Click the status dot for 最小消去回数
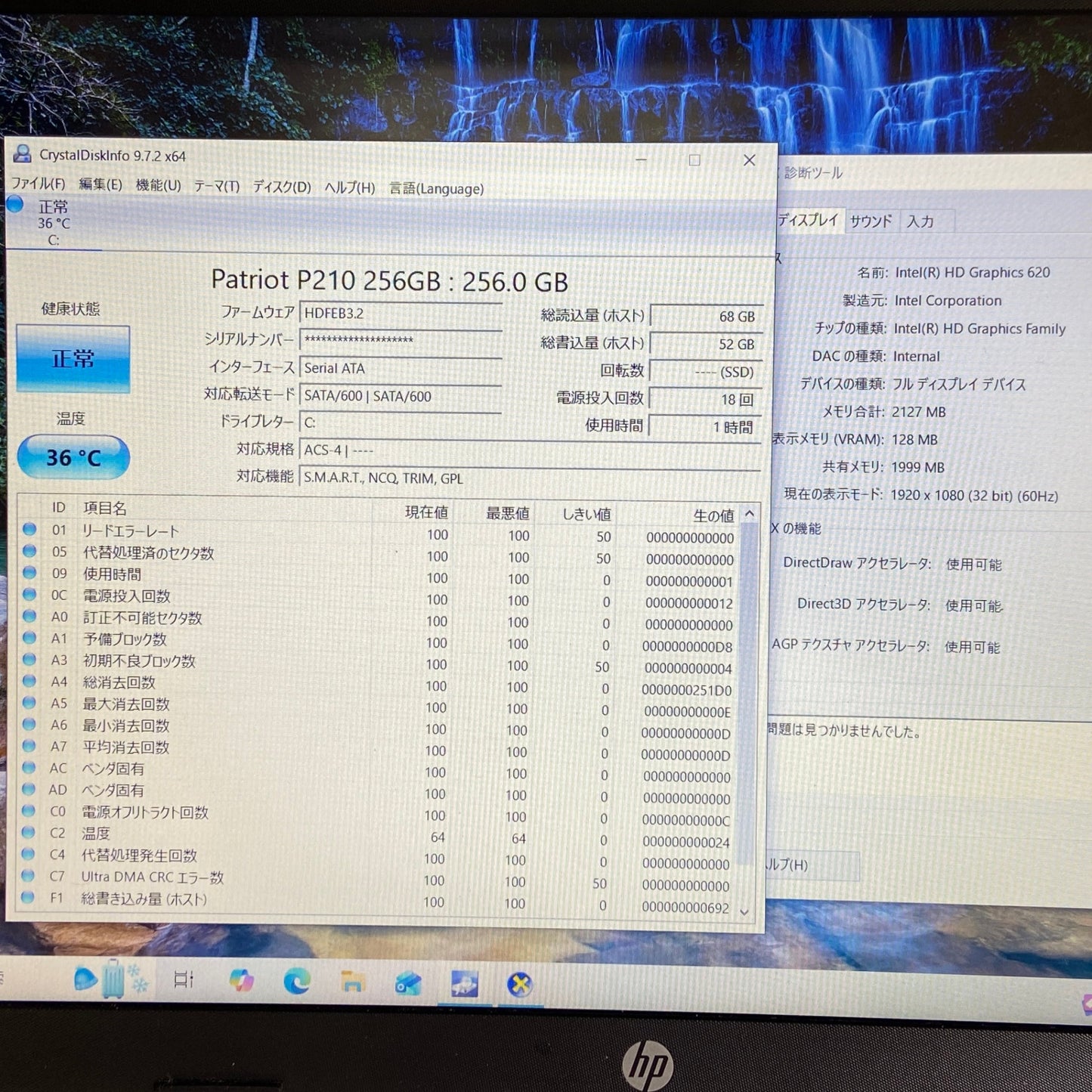This screenshot has width=1092, height=1092. (29, 724)
